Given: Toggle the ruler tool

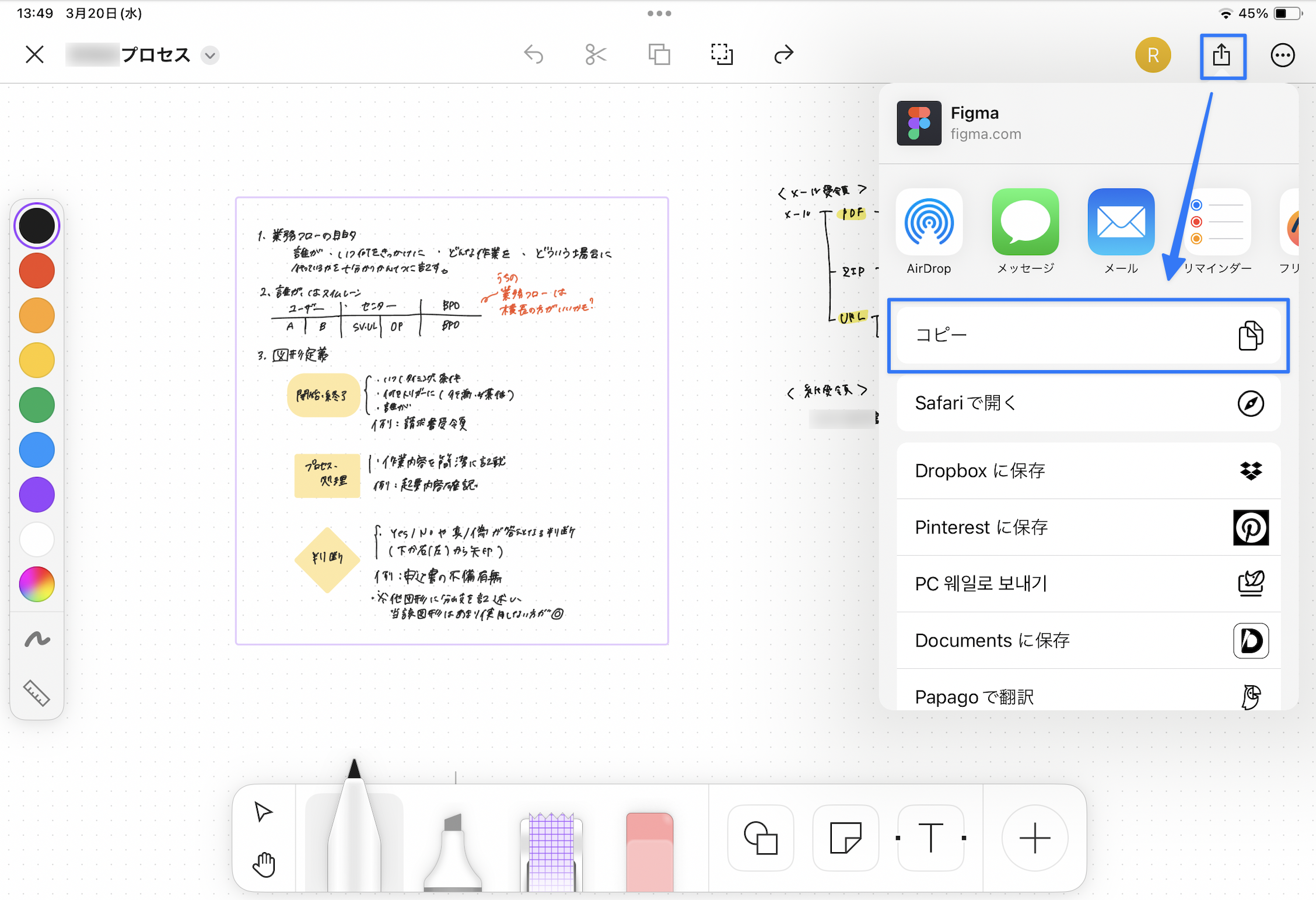Looking at the screenshot, I should (36, 693).
